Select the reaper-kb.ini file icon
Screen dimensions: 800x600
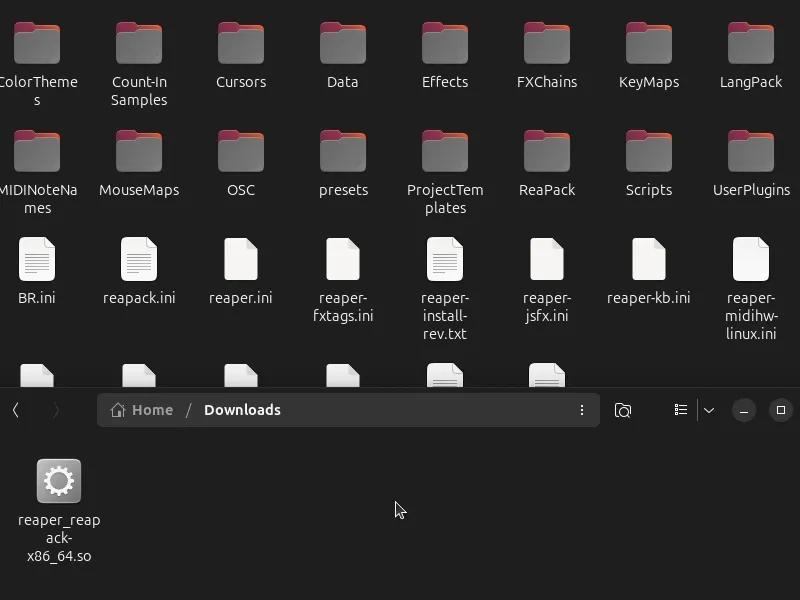649,259
